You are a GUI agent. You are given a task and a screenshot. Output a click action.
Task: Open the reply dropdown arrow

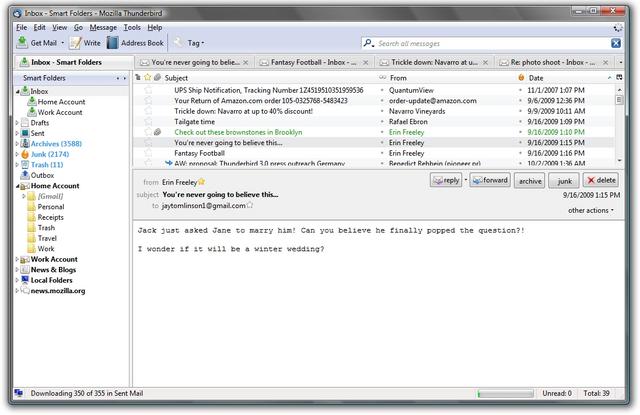click(466, 180)
